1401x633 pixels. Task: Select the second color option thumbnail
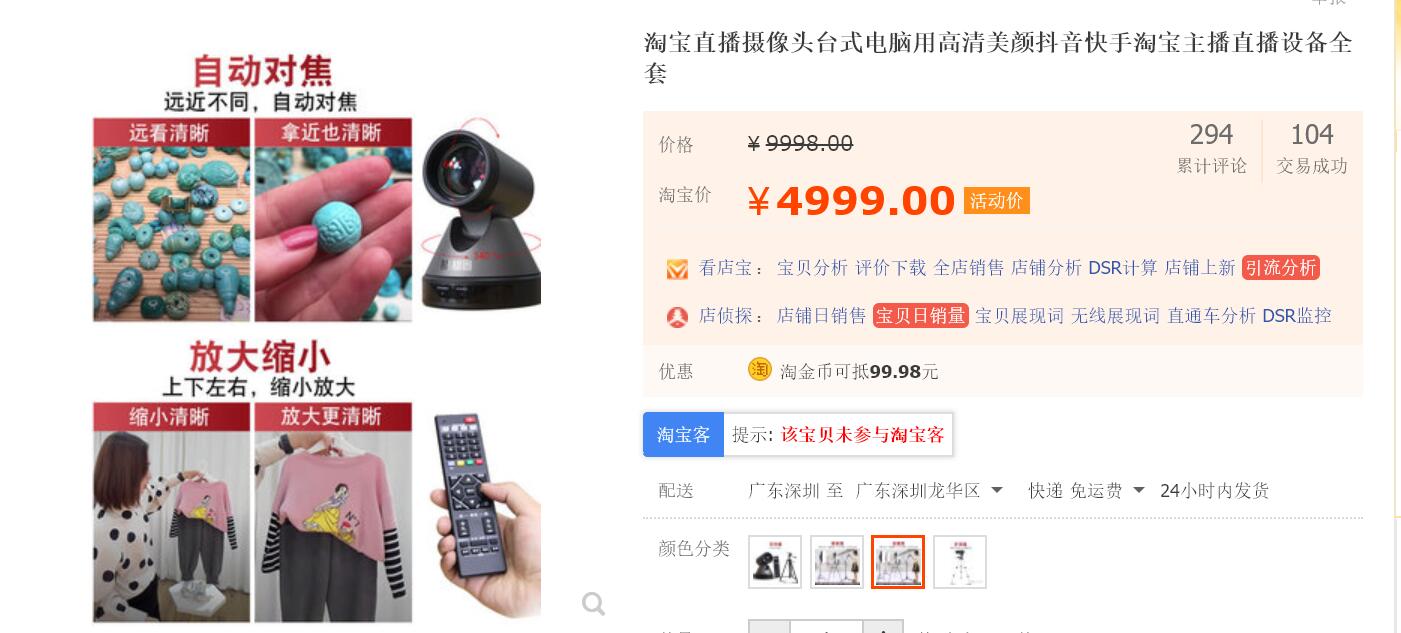coord(837,562)
